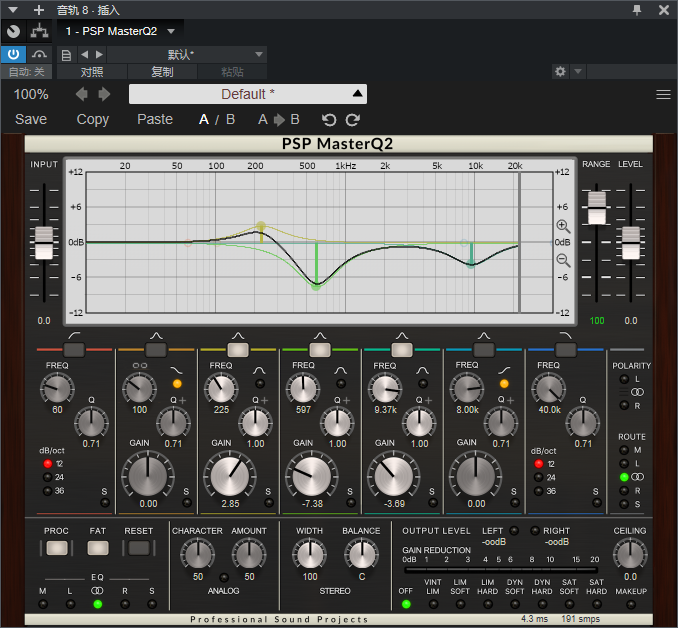Click the RESET button
Screen dimensions: 678x628
click(139, 548)
